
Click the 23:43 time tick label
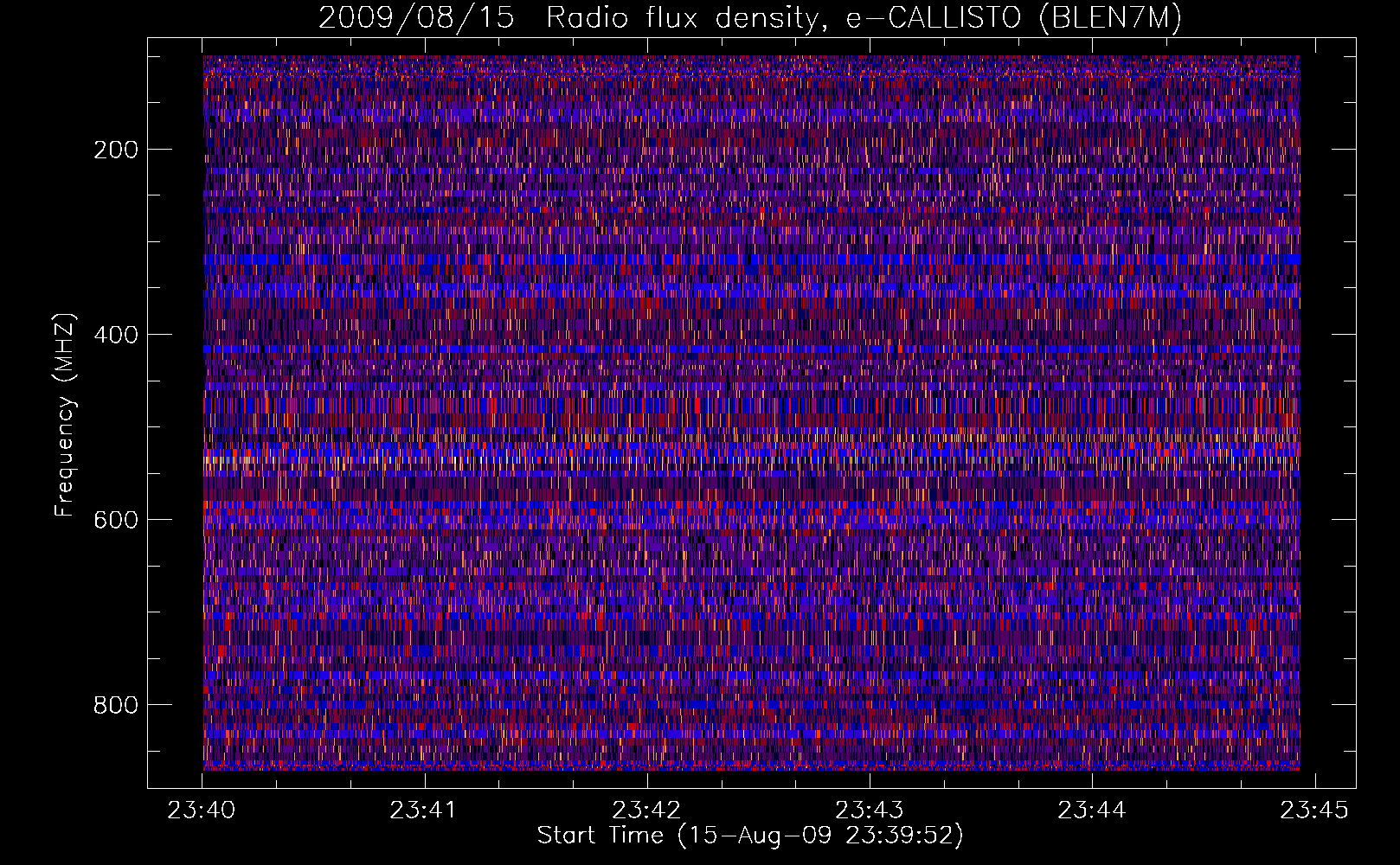click(869, 810)
